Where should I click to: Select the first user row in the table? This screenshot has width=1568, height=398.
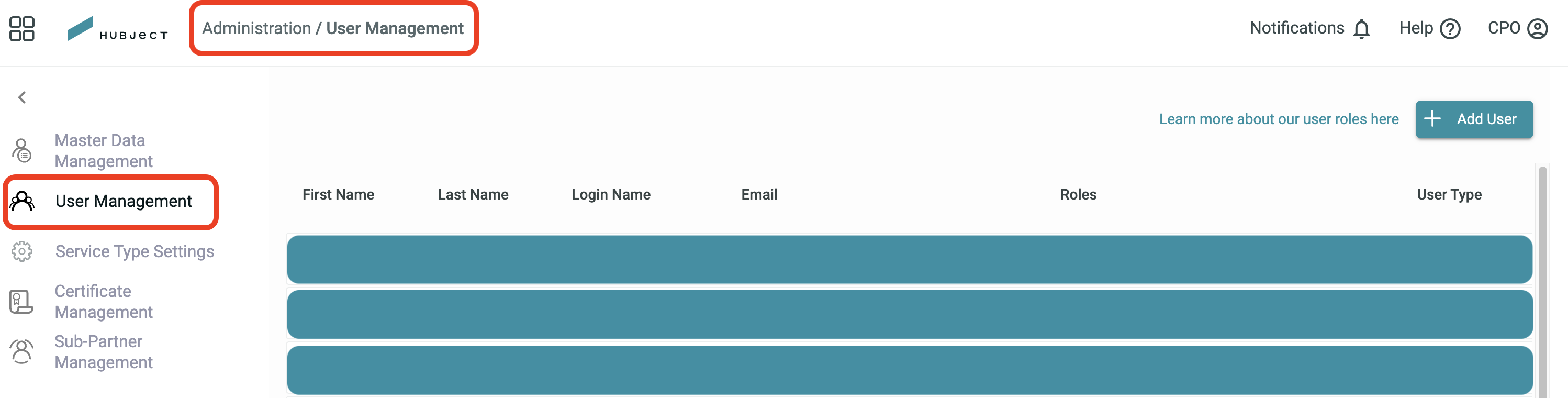[x=910, y=260]
